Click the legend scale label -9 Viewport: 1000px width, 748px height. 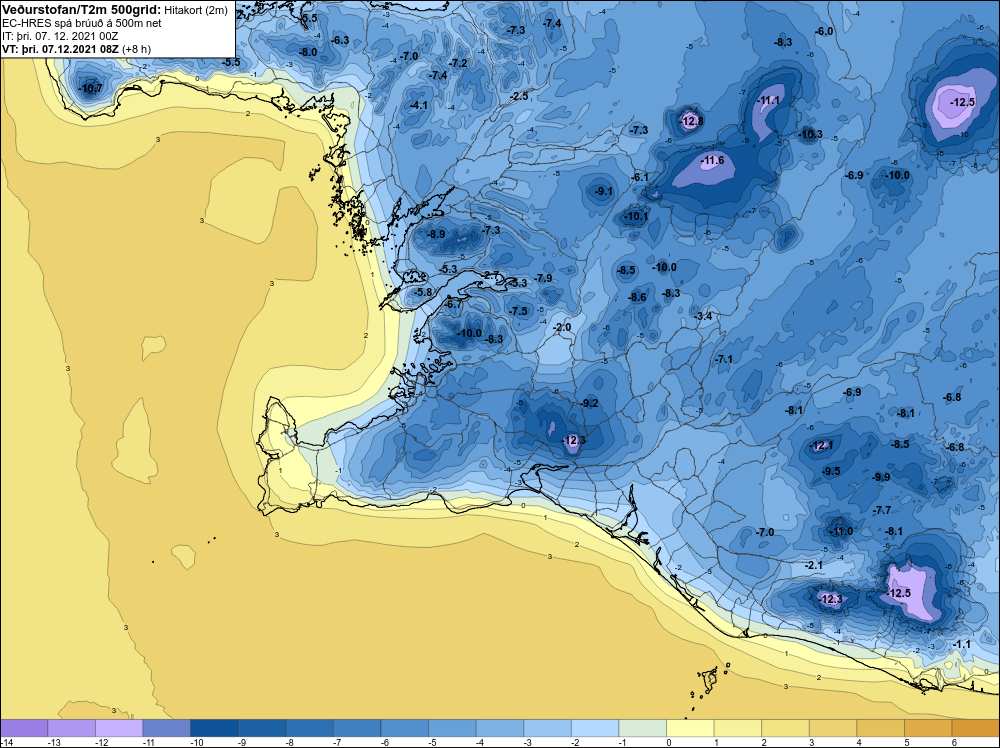coord(244,742)
